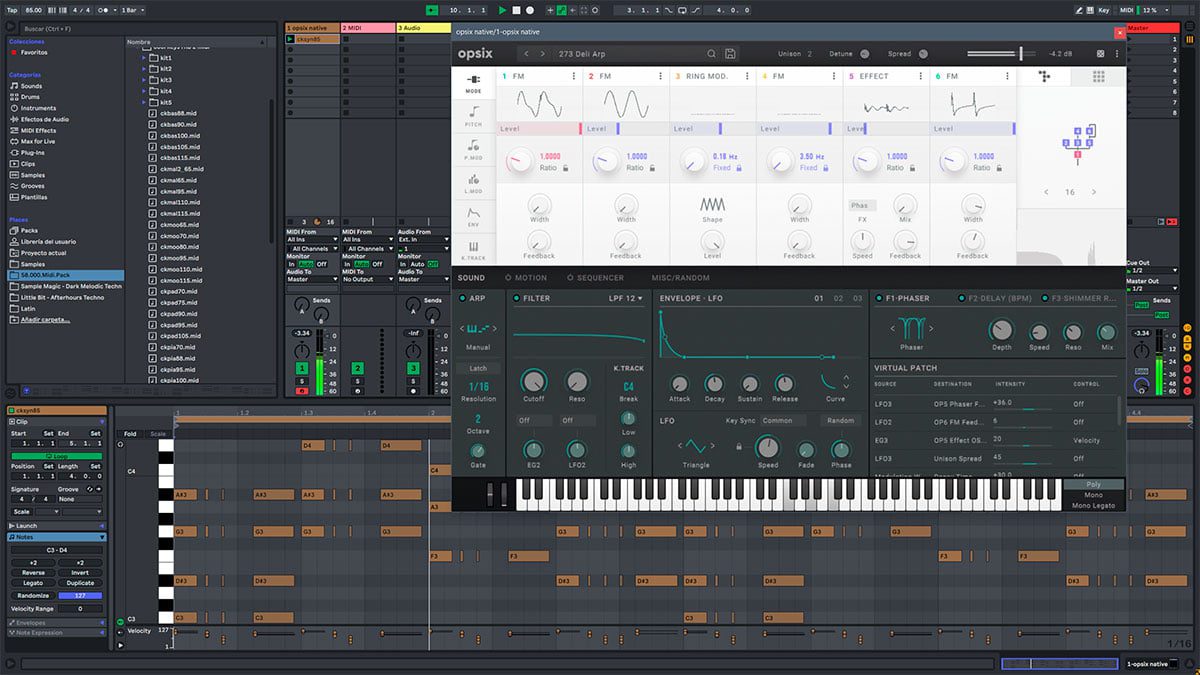
Task: Click the Invert notes button
Action: click(80, 573)
